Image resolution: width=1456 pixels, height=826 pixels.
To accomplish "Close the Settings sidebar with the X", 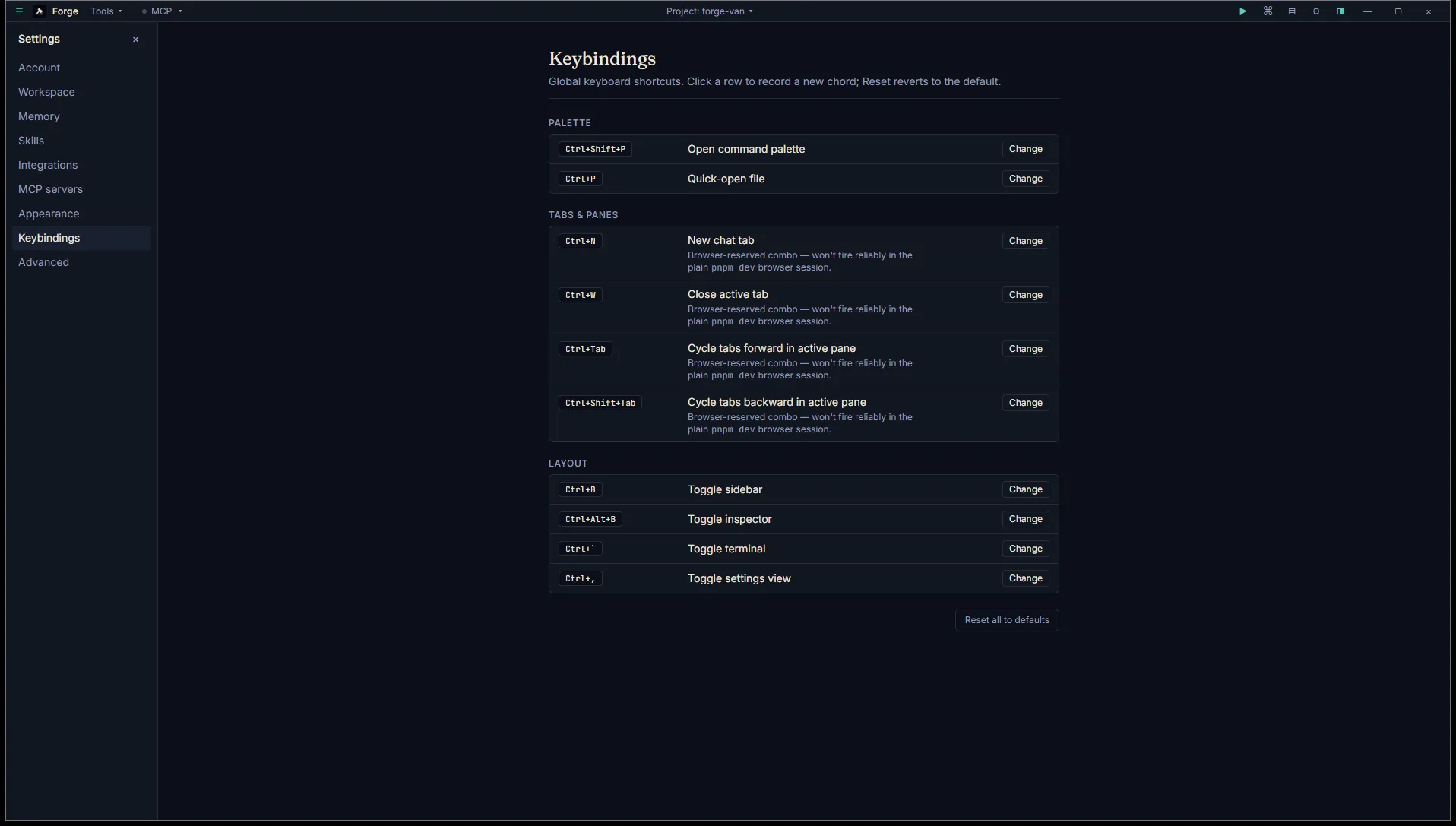I will coord(136,40).
